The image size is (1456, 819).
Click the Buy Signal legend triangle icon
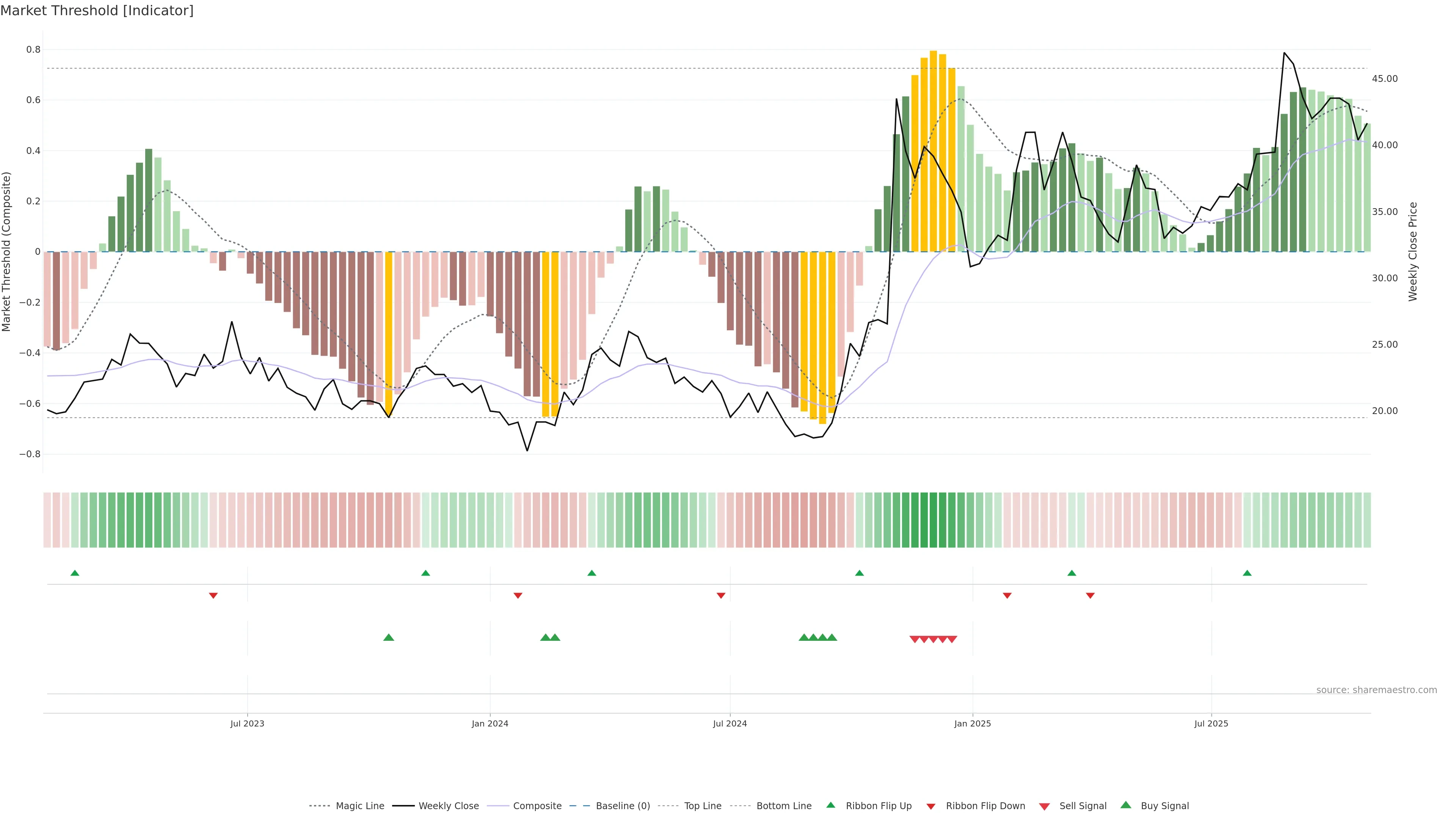point(1125,805)
